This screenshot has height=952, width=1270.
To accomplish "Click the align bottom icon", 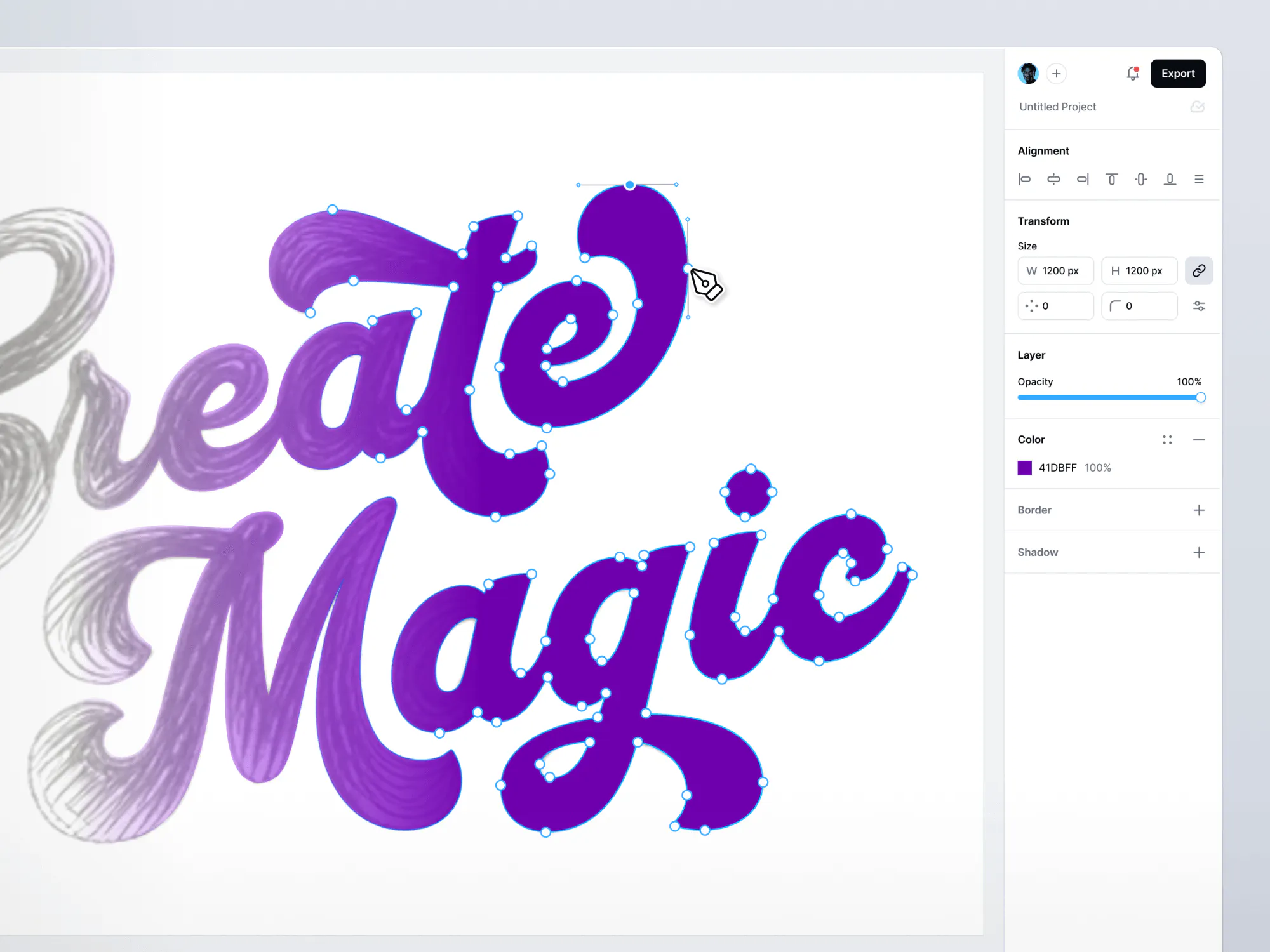I will tap(1170, 179).
